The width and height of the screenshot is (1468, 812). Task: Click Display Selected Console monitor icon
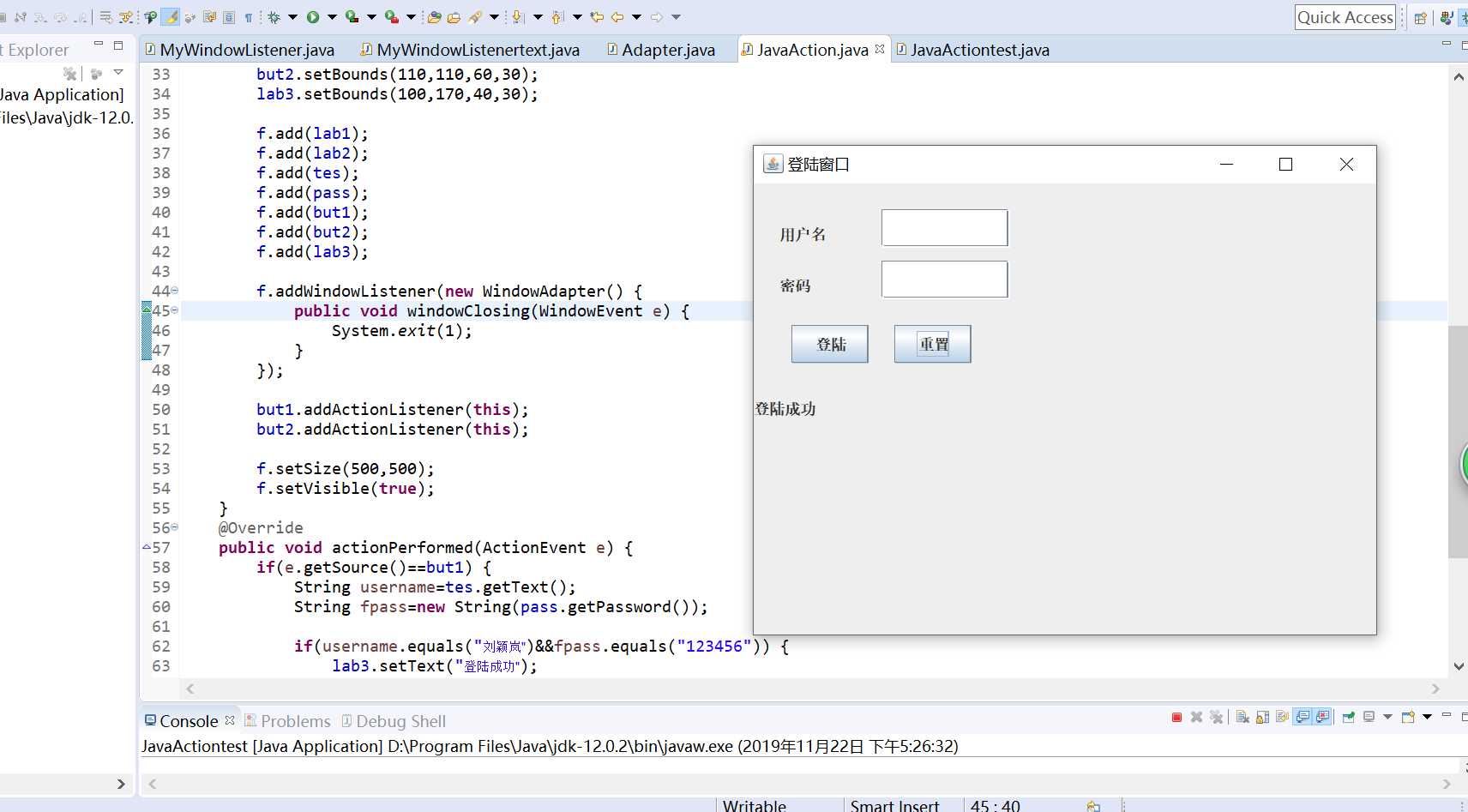point(1369,718)
